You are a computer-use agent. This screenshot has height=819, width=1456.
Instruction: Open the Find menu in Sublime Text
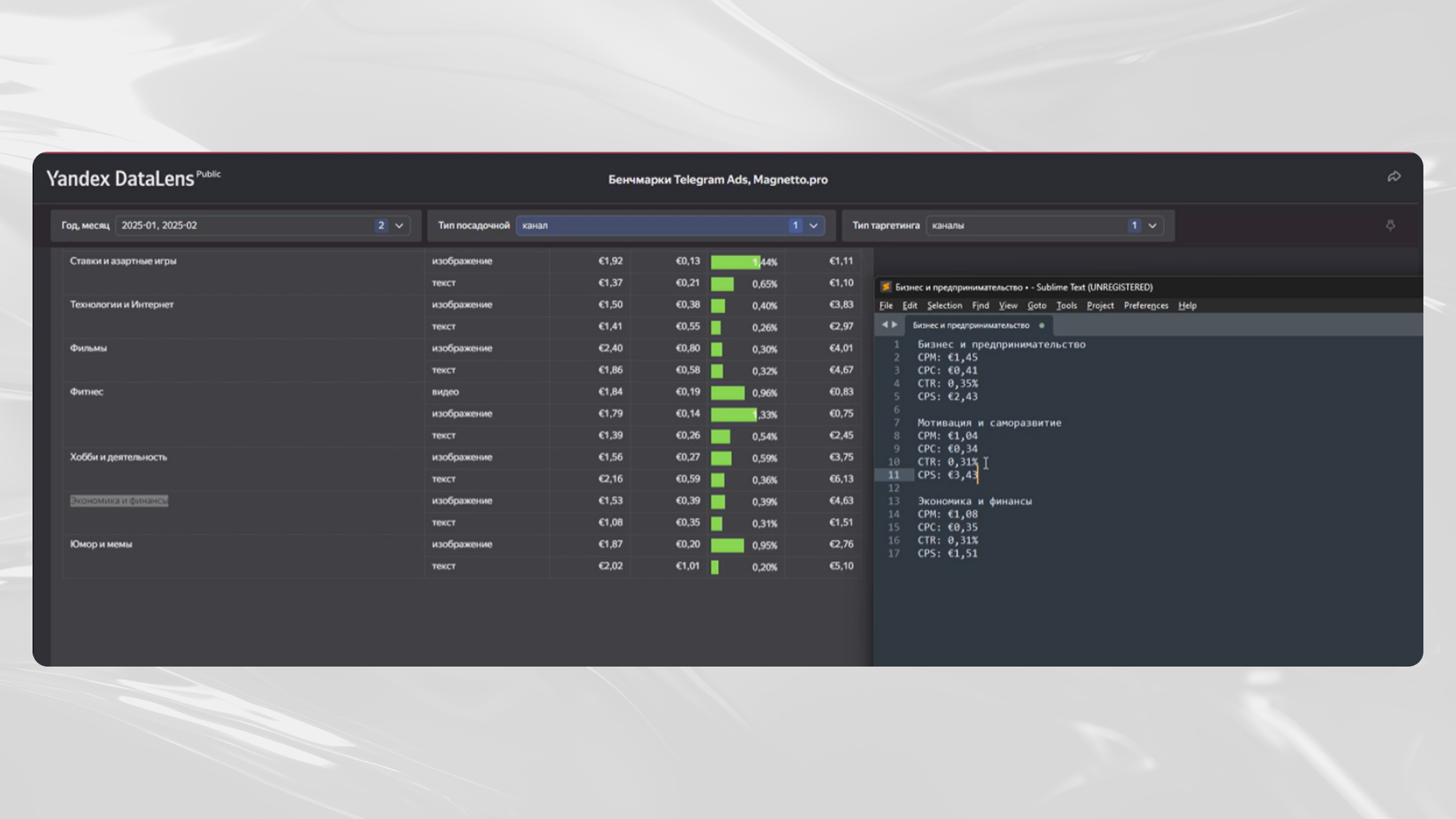click(981, 306)
